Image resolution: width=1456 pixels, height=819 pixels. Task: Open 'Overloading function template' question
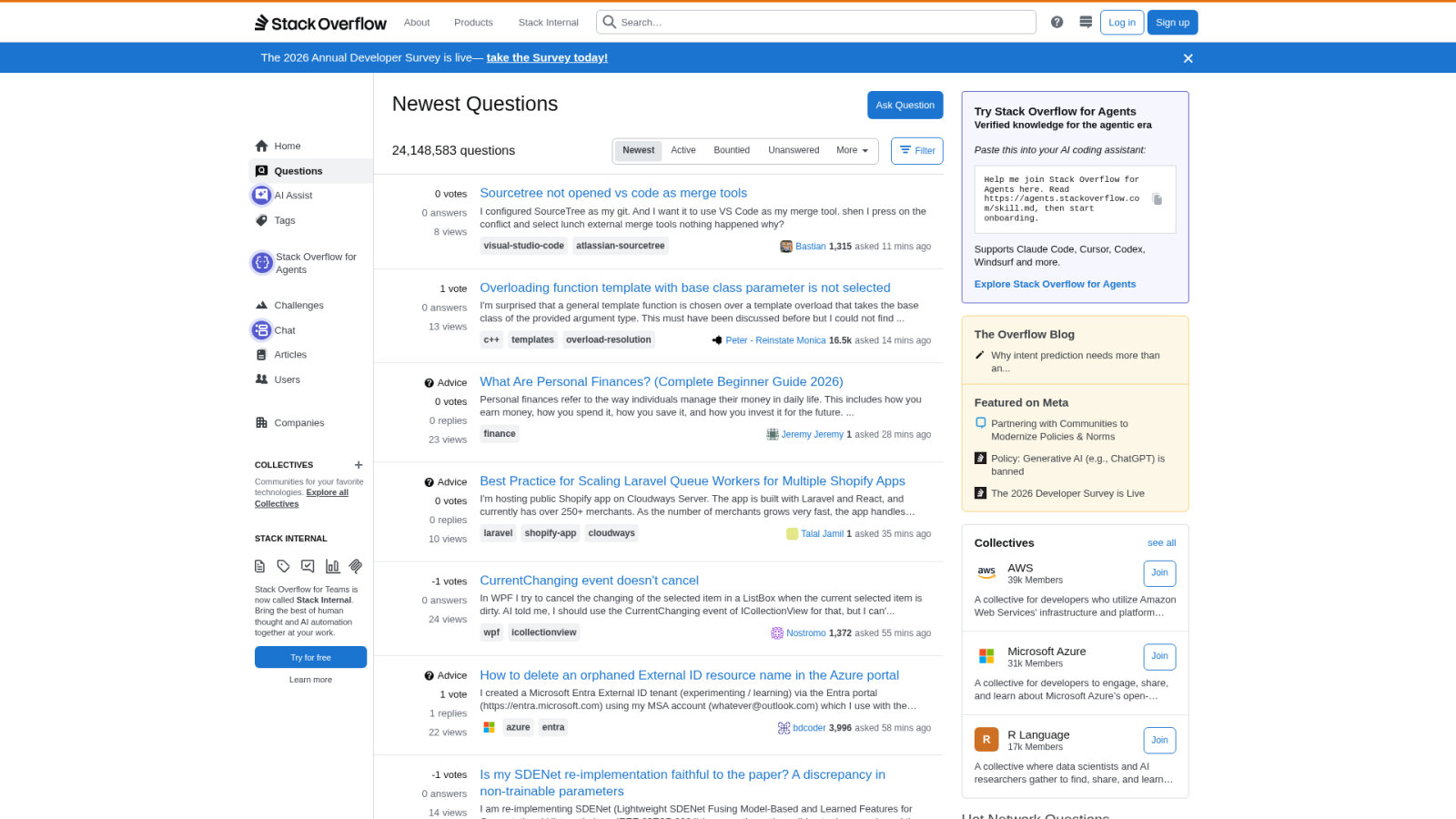click(x=685, y=288)
